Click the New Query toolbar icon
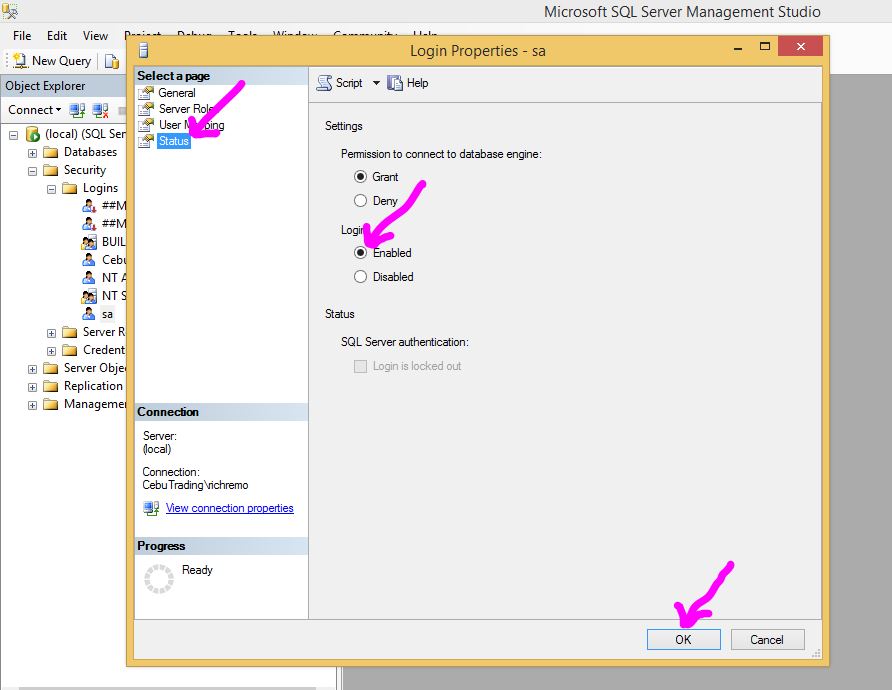 click(x=19, y=61)
